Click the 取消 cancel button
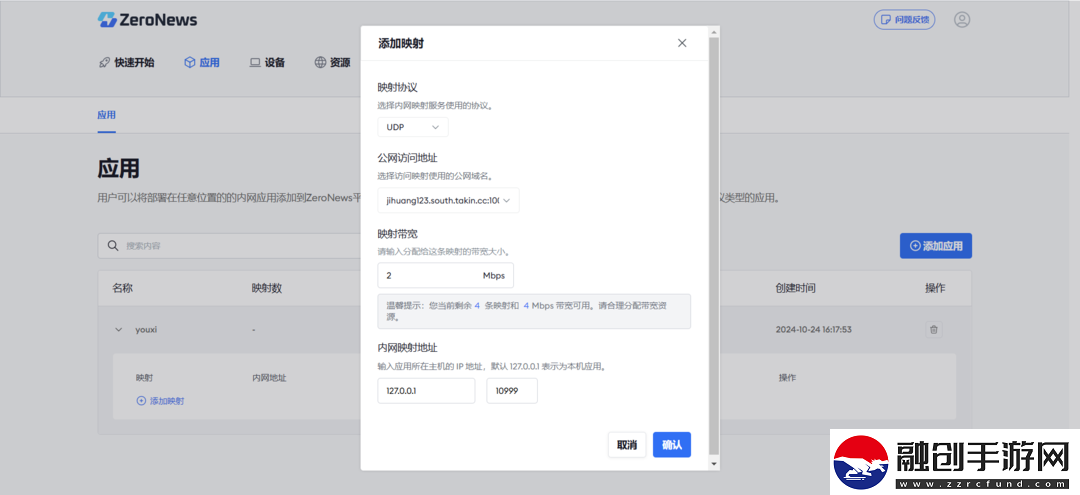The image size is (1080, 495). pos(627,445)
